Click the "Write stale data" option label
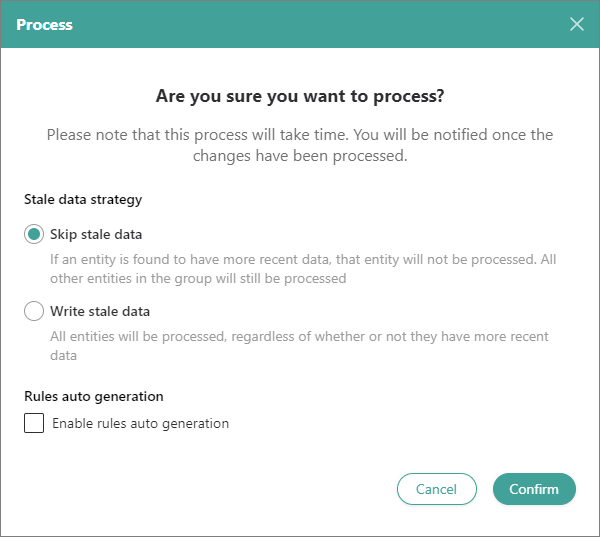The height and width of the screenshot is (537, 600). point(100,312)
